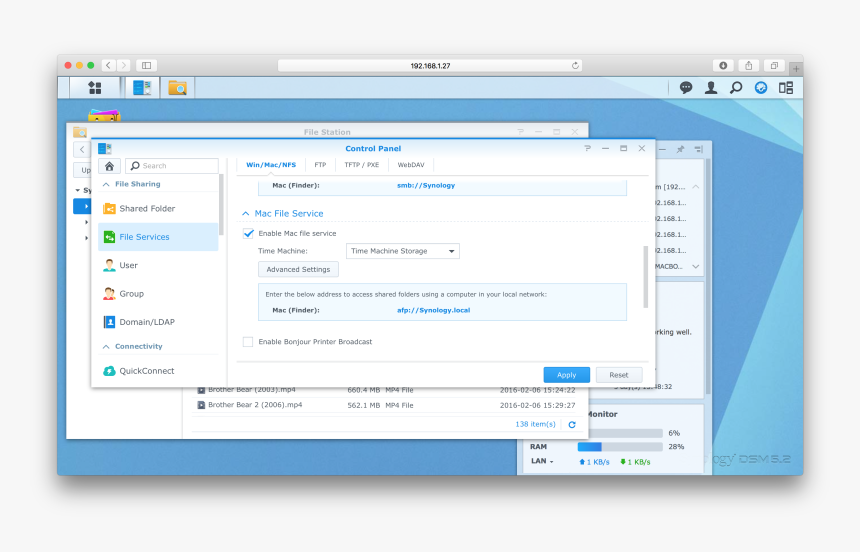Open the LAN selector dropdown in monitor widget
The width and height of the screenshot is (860, 552).
click(x=542, y=461)
